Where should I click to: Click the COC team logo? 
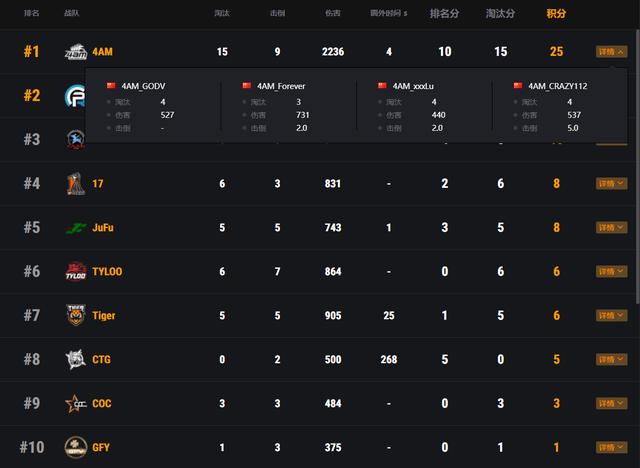click(76, 403)
